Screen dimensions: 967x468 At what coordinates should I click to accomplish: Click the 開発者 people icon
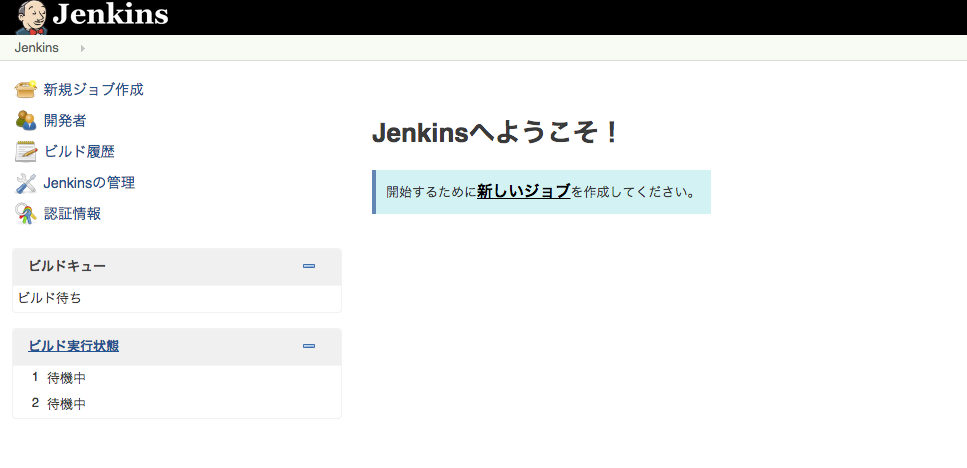click(x=25, y=120)
